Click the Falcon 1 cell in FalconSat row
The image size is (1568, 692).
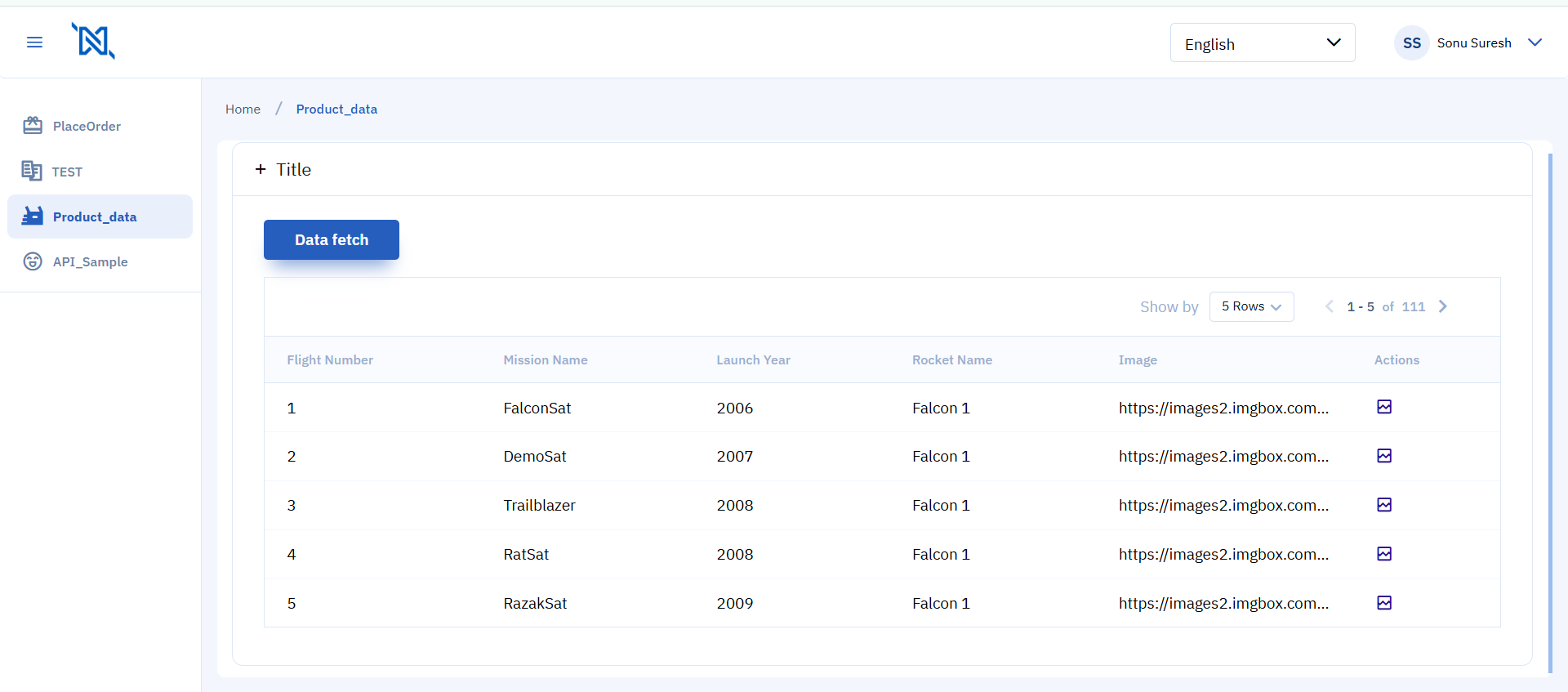point(941,408)
